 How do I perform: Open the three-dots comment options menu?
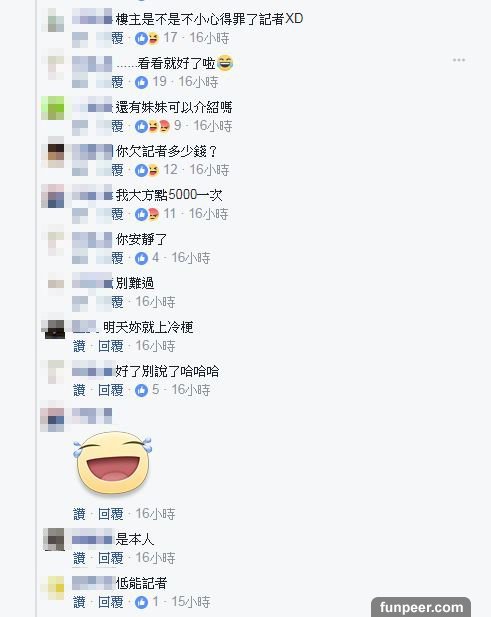(x=459, y=60)
